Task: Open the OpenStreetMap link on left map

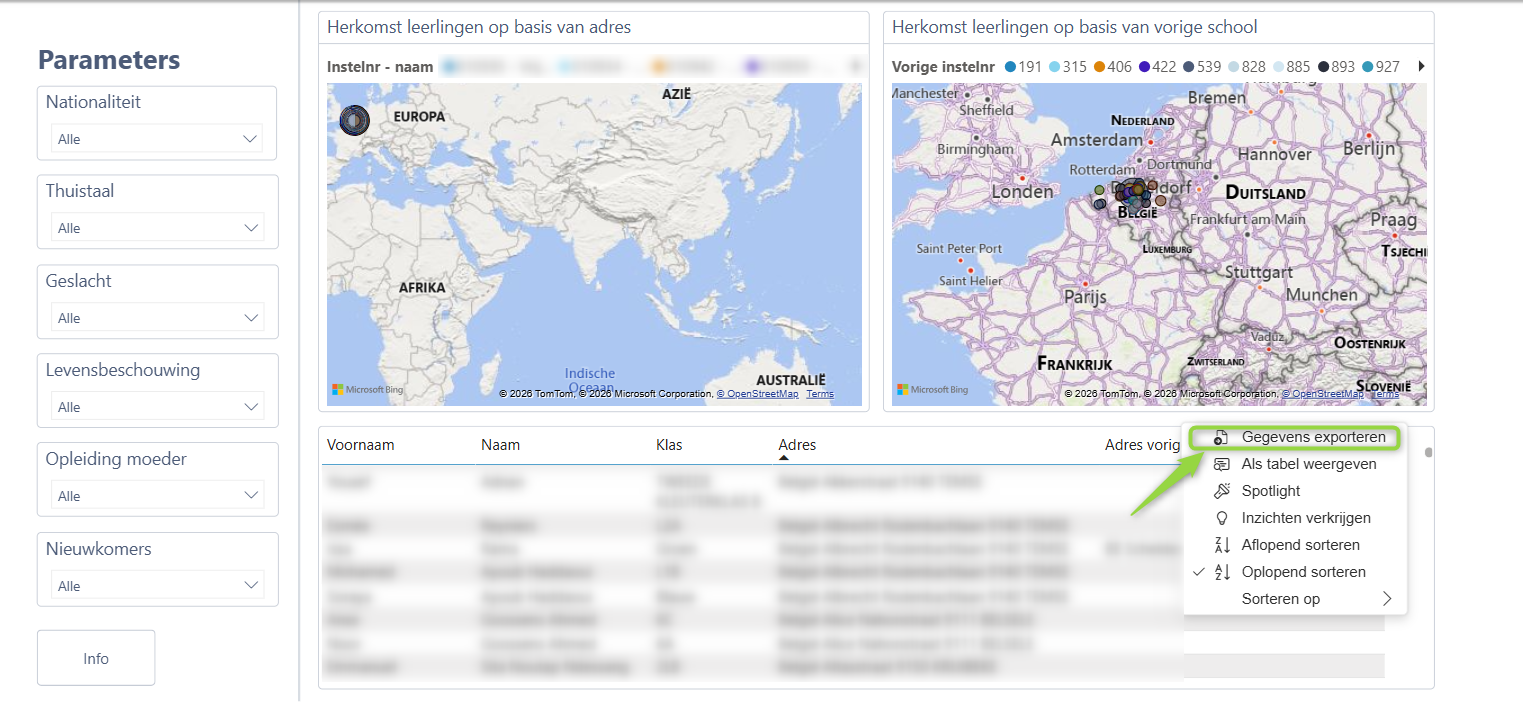Action: coord(757,394)
